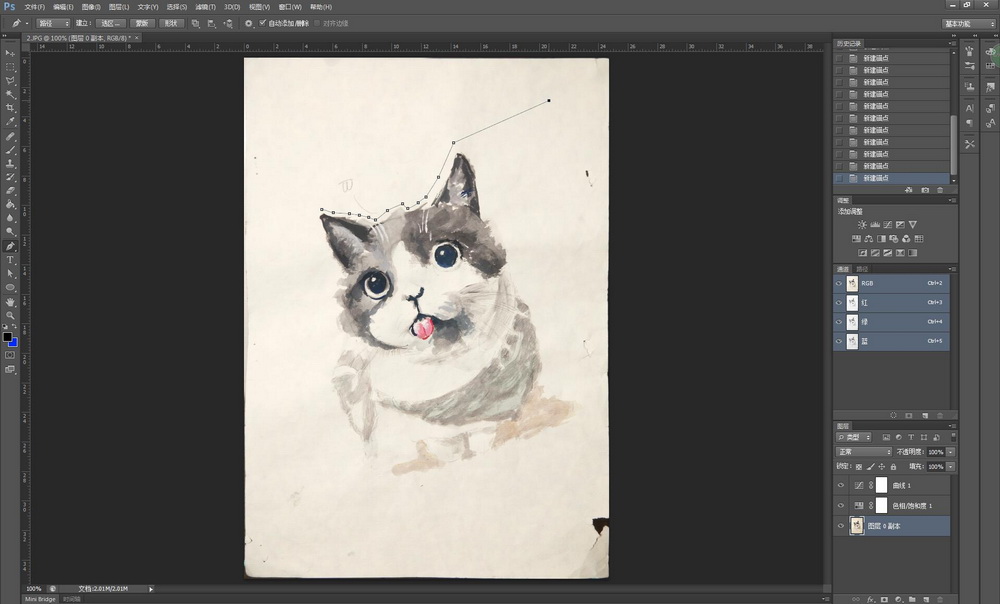Open the workspace switcher dropdown
The image size is (1000, 604).
(969, 24)
